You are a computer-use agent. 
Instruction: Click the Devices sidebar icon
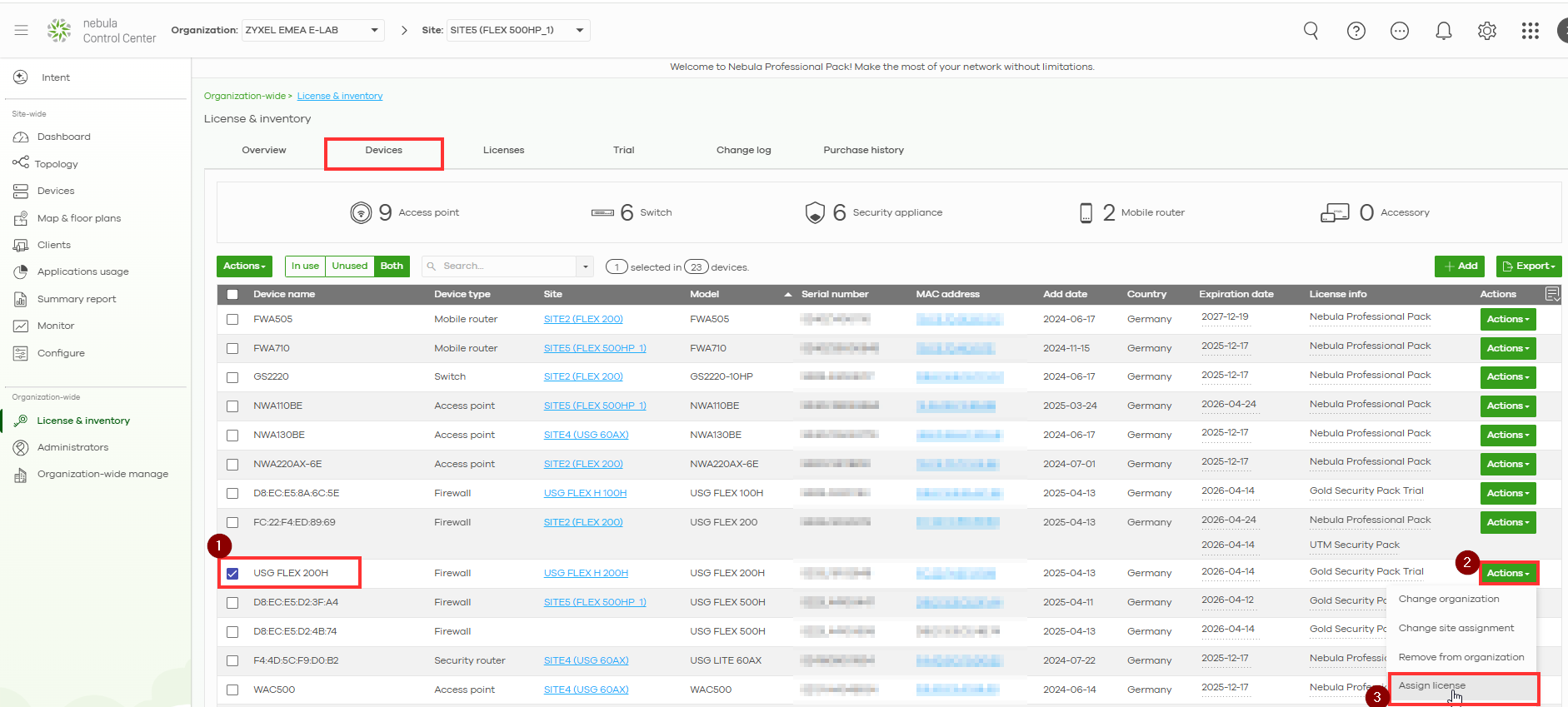pos(21,191)
